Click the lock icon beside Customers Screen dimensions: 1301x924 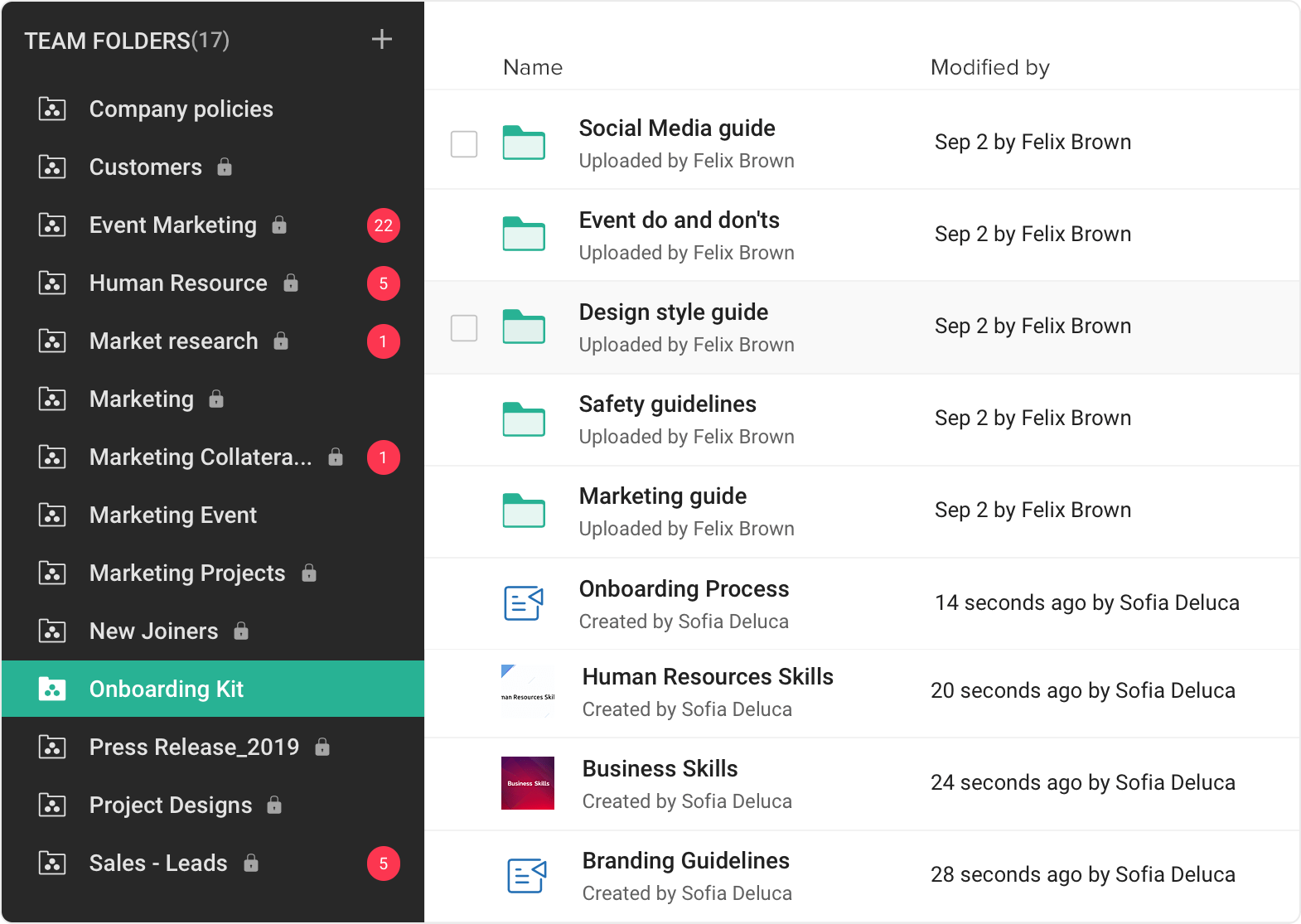(x=225, y=167)
